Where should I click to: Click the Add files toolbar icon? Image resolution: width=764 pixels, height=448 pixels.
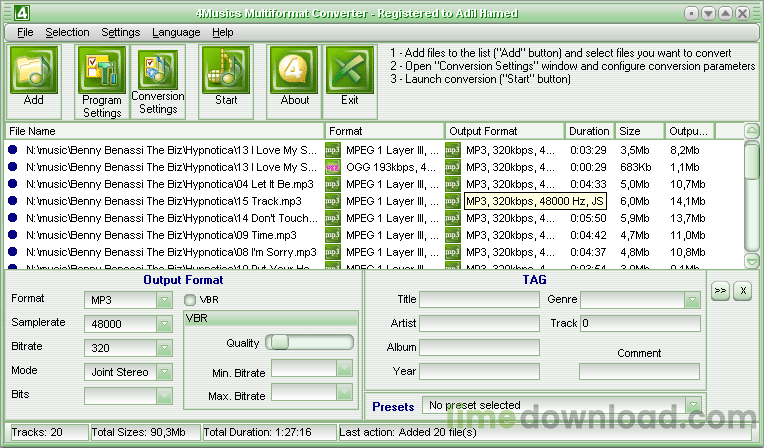34,70
